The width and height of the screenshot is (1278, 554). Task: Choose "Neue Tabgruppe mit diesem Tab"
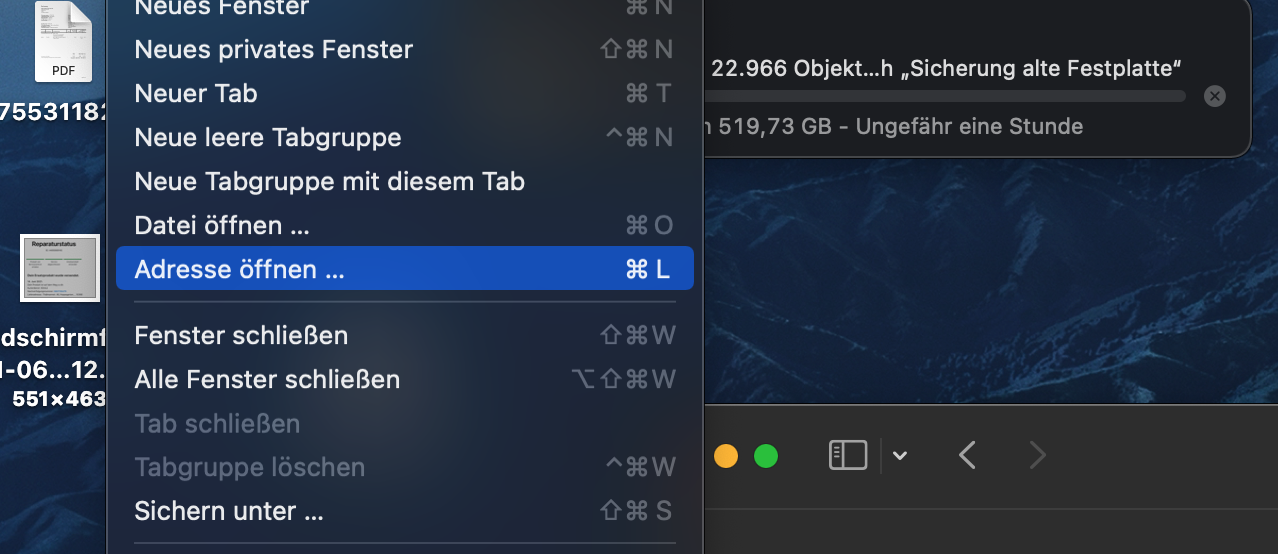coord(329,181)
